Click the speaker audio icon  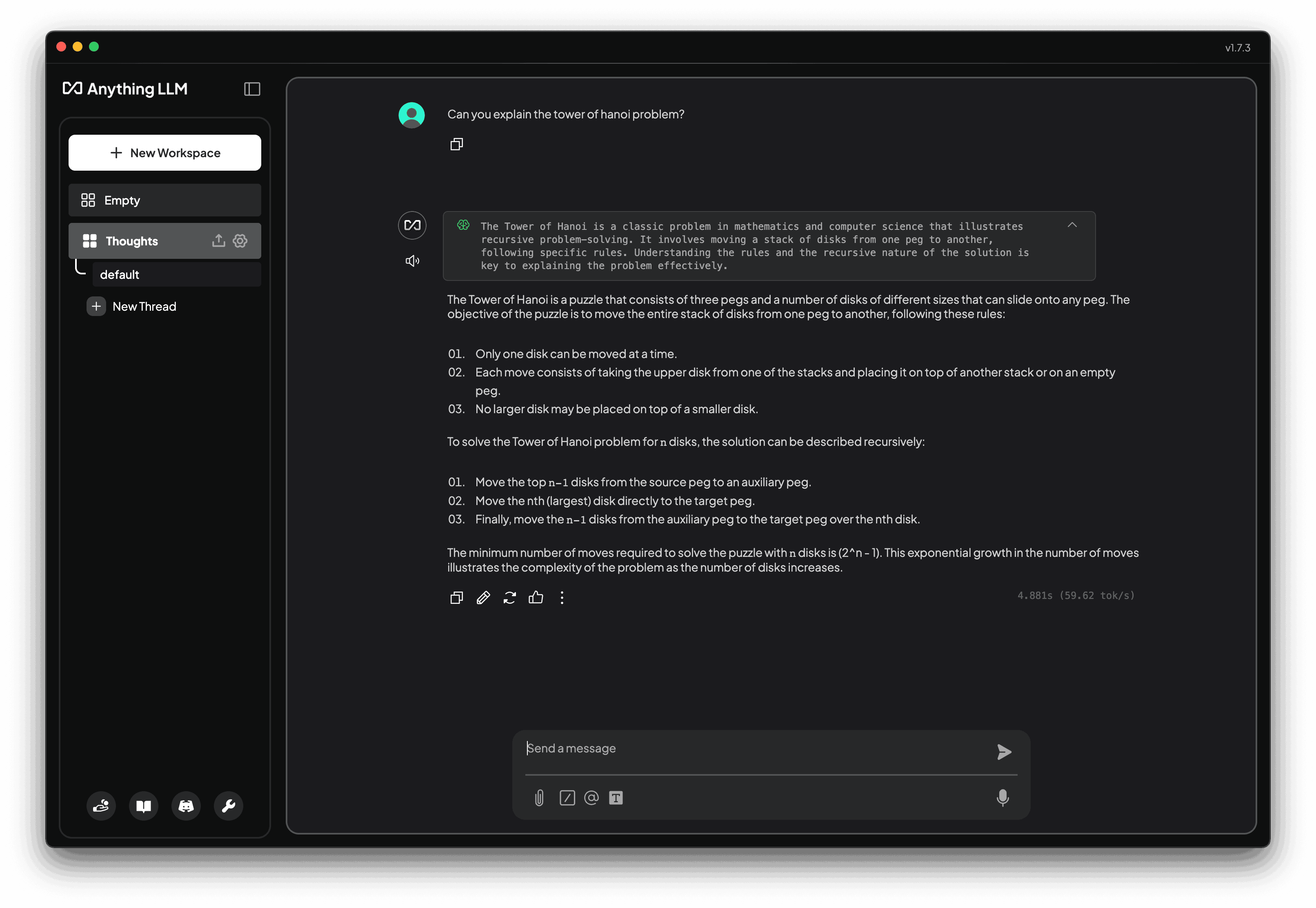tap(411, 260)
